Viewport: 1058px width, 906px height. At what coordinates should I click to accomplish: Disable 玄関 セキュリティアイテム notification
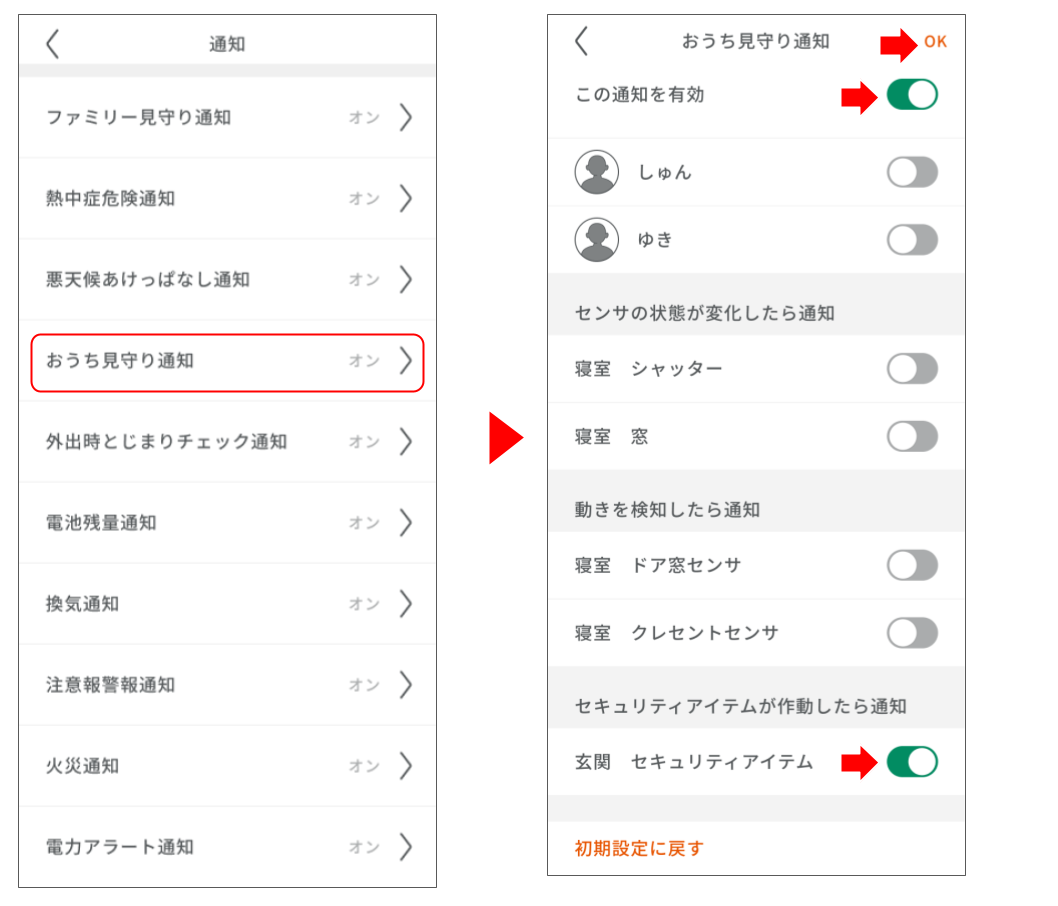pos(911,761)
